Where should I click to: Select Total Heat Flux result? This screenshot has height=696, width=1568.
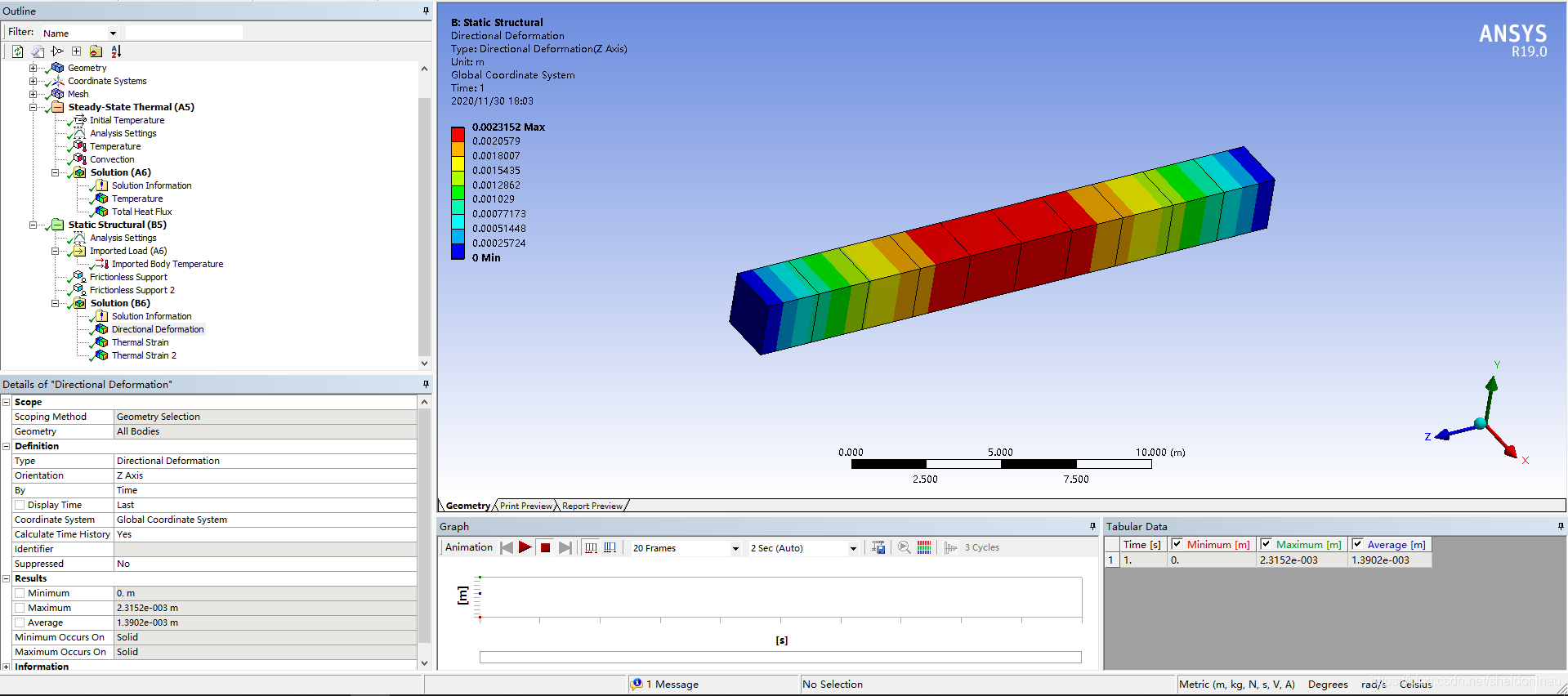click(141, 212)
